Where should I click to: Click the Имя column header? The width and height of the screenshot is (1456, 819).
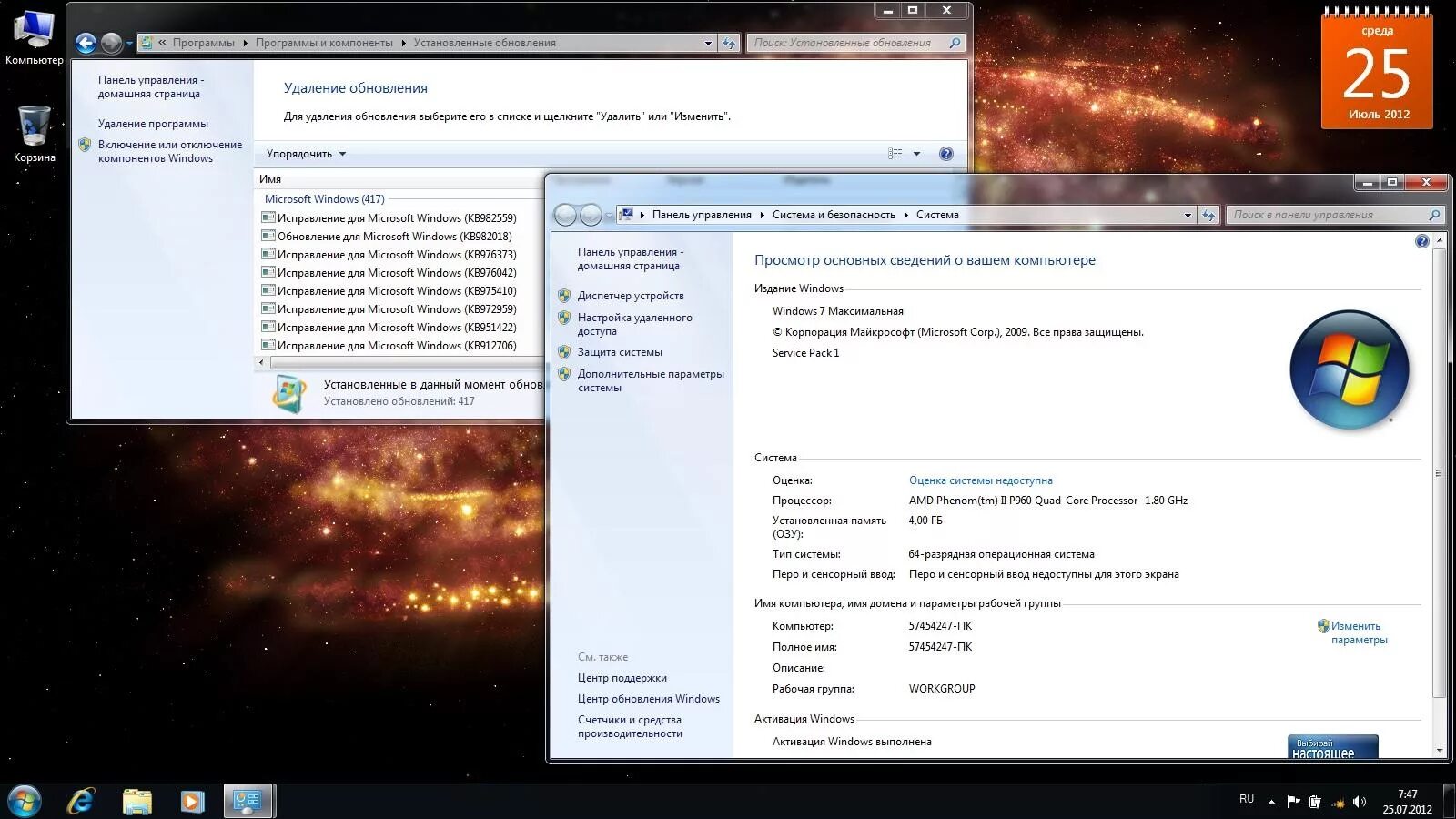pyautogui.click(x=270, y=179)
